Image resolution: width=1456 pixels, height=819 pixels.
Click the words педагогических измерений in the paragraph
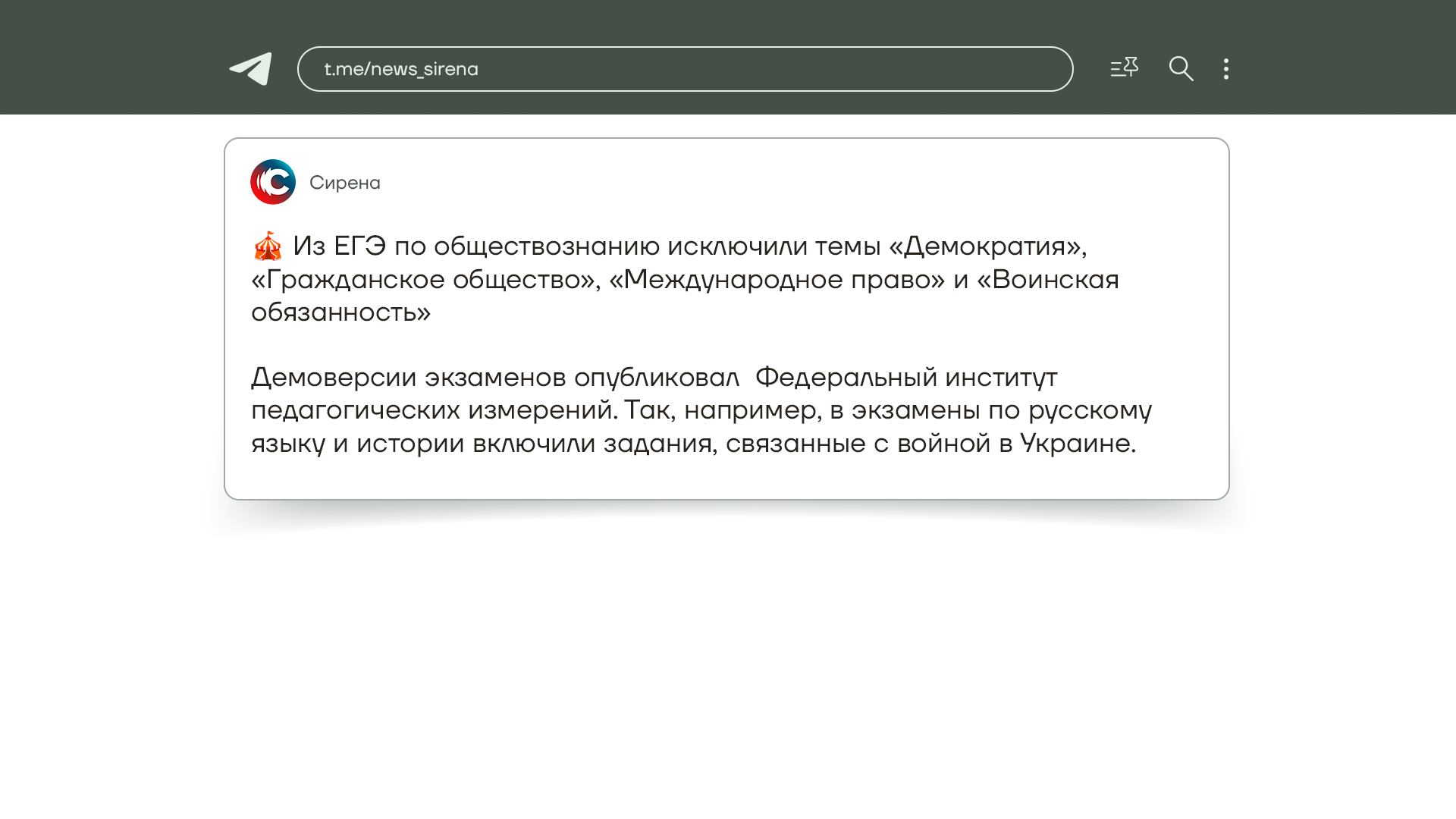pos(432,410)
